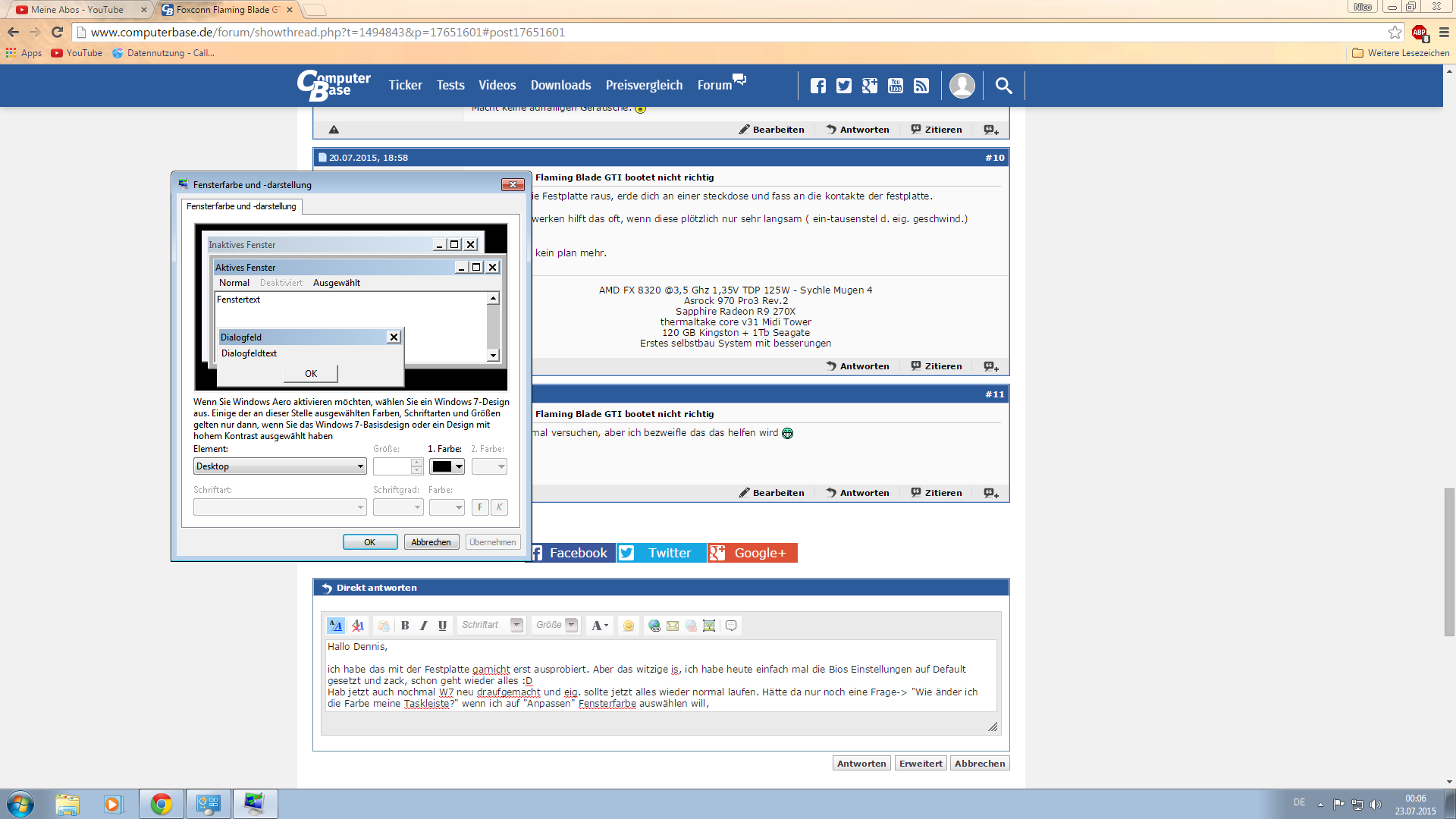Image resolution: width=1456 pixels, height=819 pixels.
Task: Toggle bold formatting in reply editor
Action: click(x=405, y=626)
